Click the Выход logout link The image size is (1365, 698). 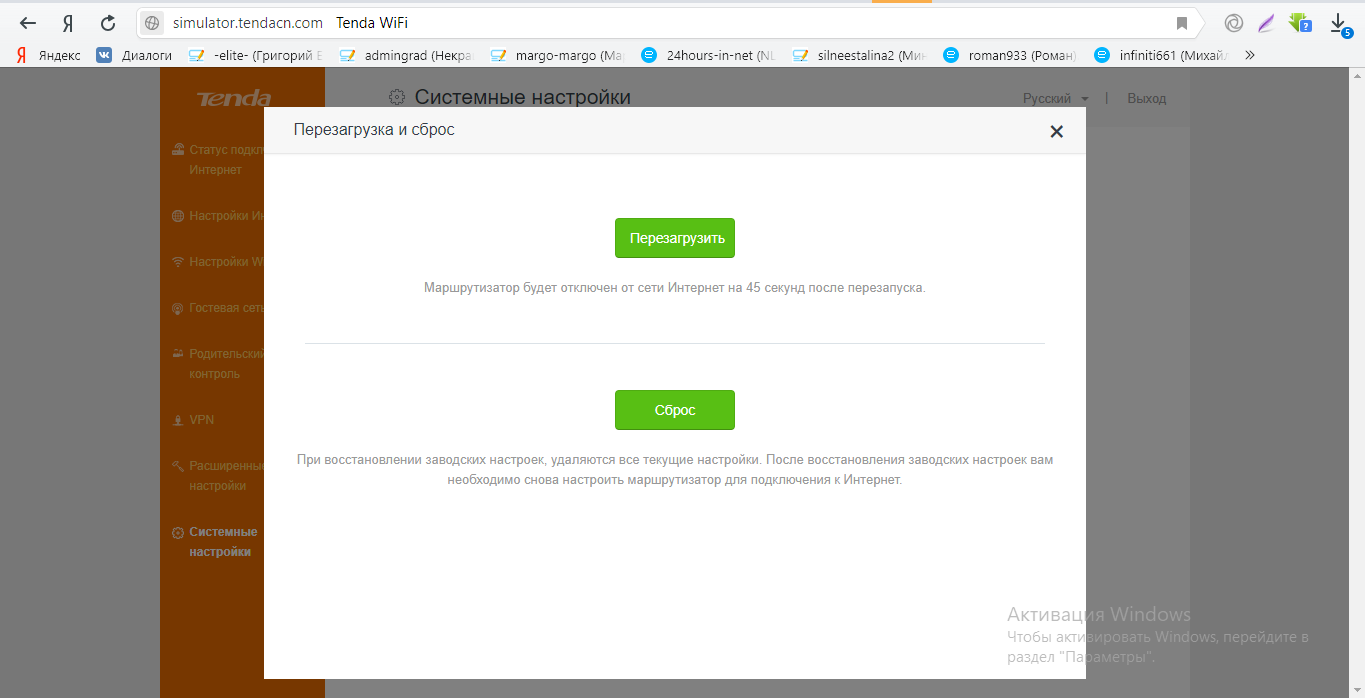pos(1146,98)
